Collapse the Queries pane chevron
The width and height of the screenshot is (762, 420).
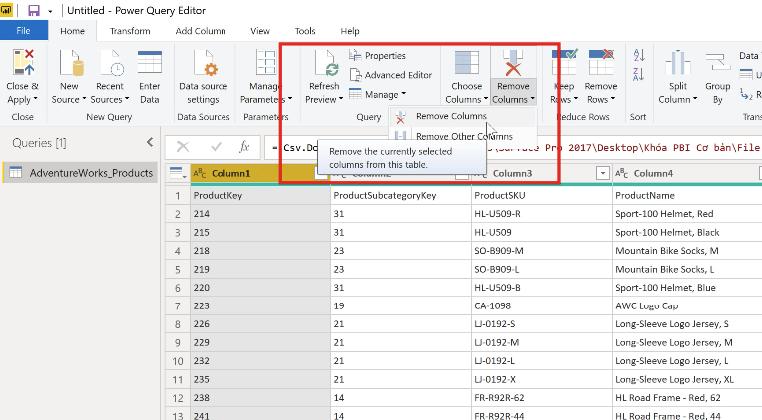[x=150, y=142]
